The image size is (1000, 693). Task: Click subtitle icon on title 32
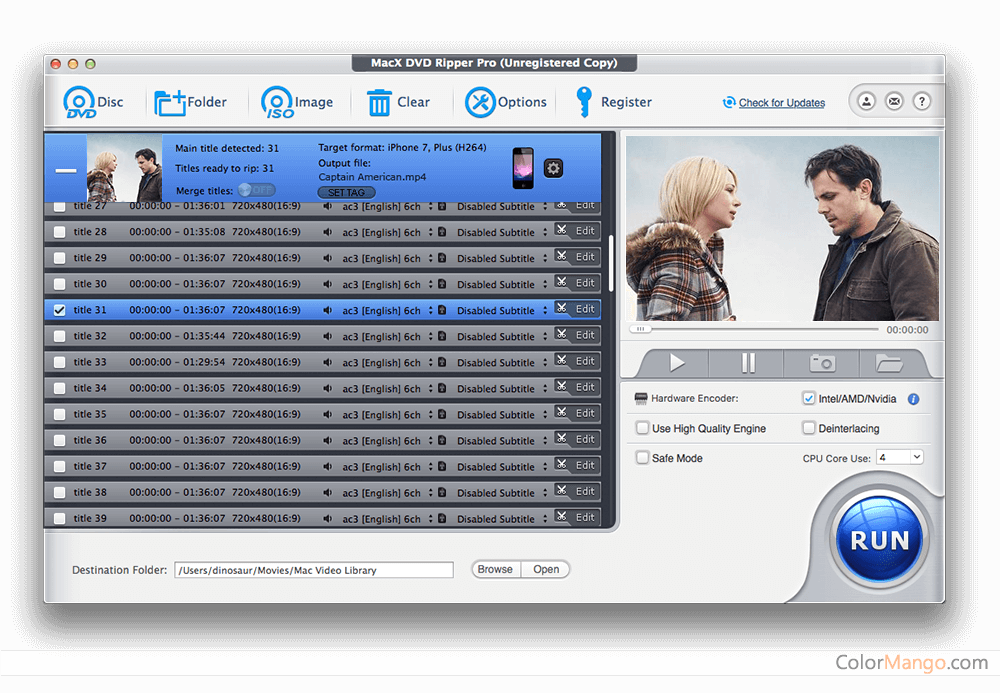442,336
